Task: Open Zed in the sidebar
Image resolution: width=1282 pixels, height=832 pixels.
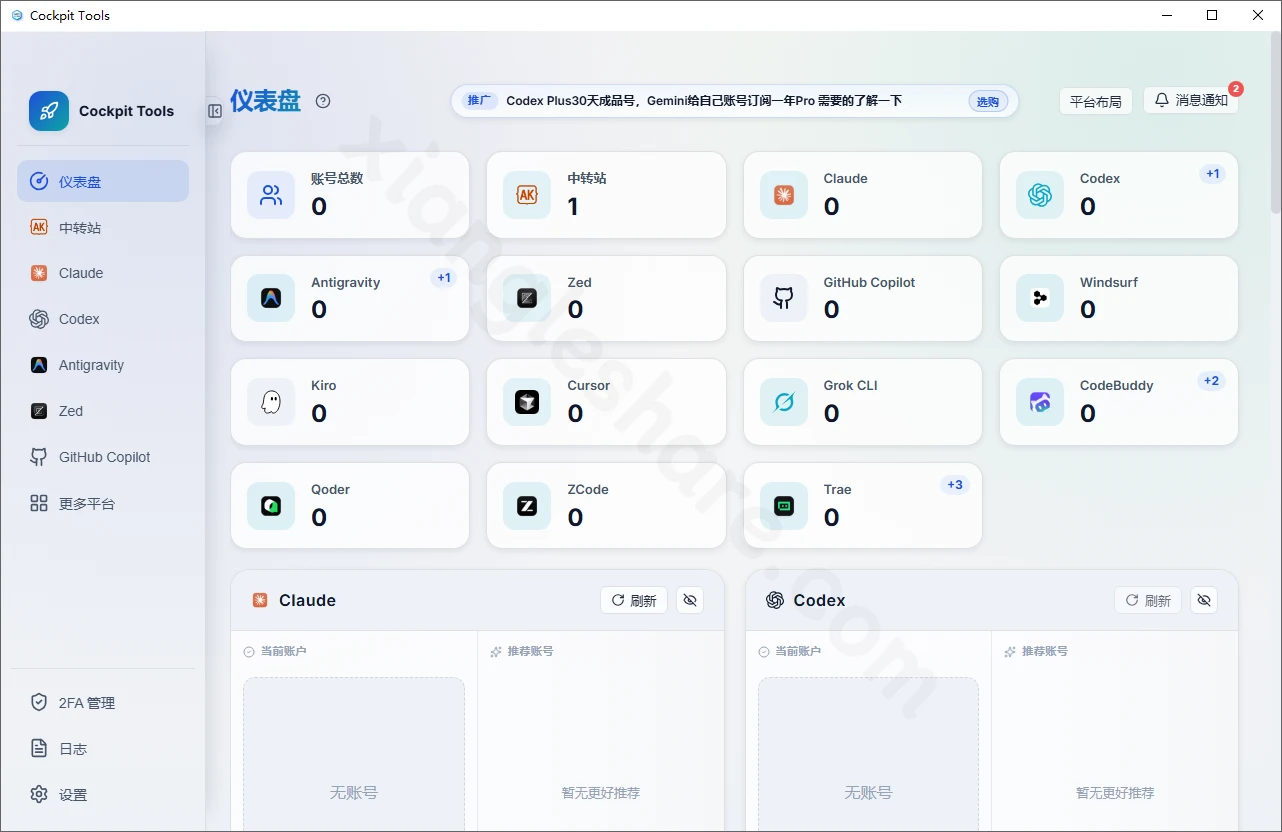Action: tap(103, 411)
